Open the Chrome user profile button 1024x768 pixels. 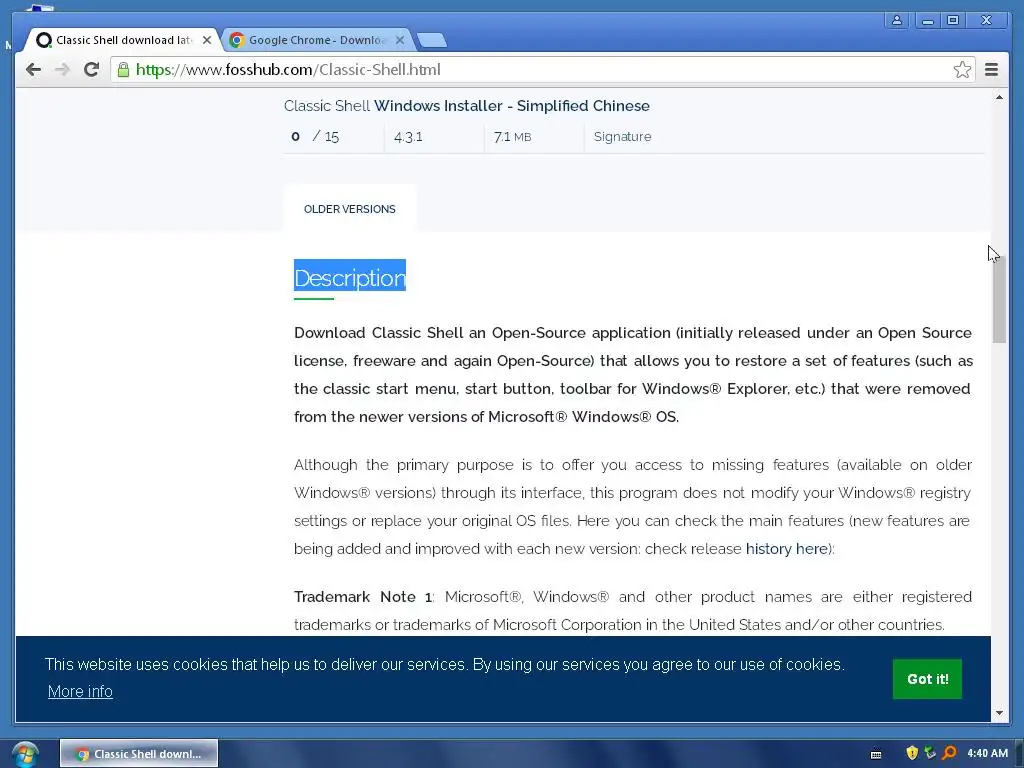[897, 20]
